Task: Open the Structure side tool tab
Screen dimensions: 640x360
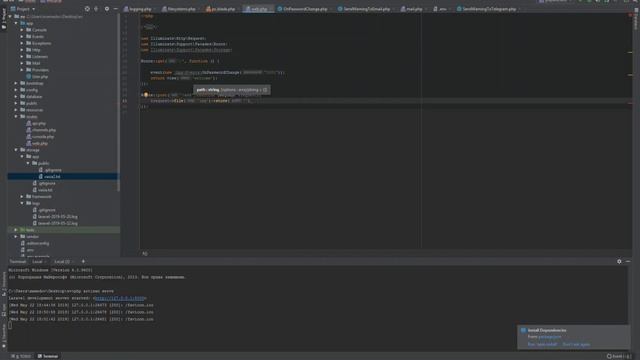Action: (4, 284)
